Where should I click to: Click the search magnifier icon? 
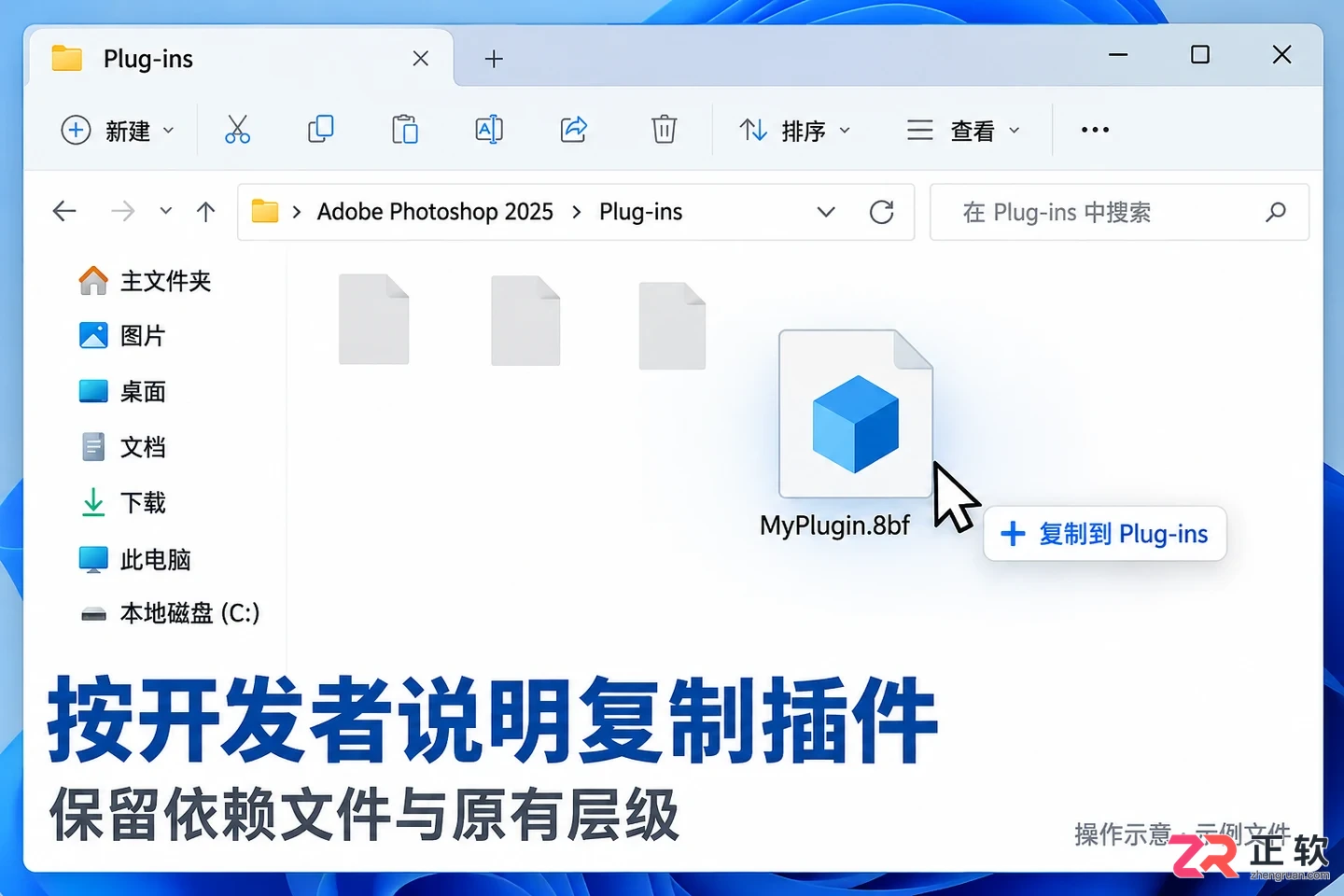(1275, 212)
